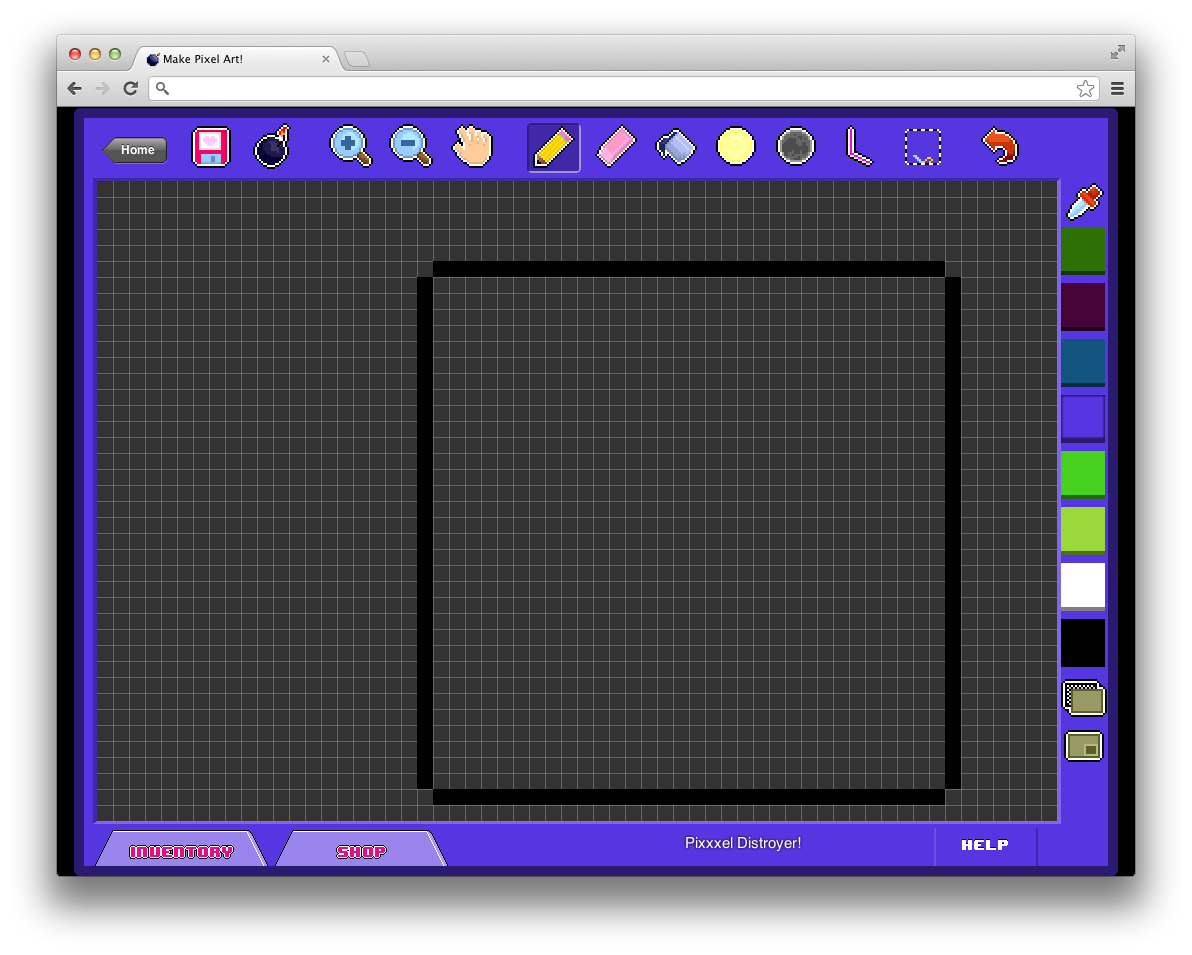Click the bomb clear-canvas icon

(272, 146)
